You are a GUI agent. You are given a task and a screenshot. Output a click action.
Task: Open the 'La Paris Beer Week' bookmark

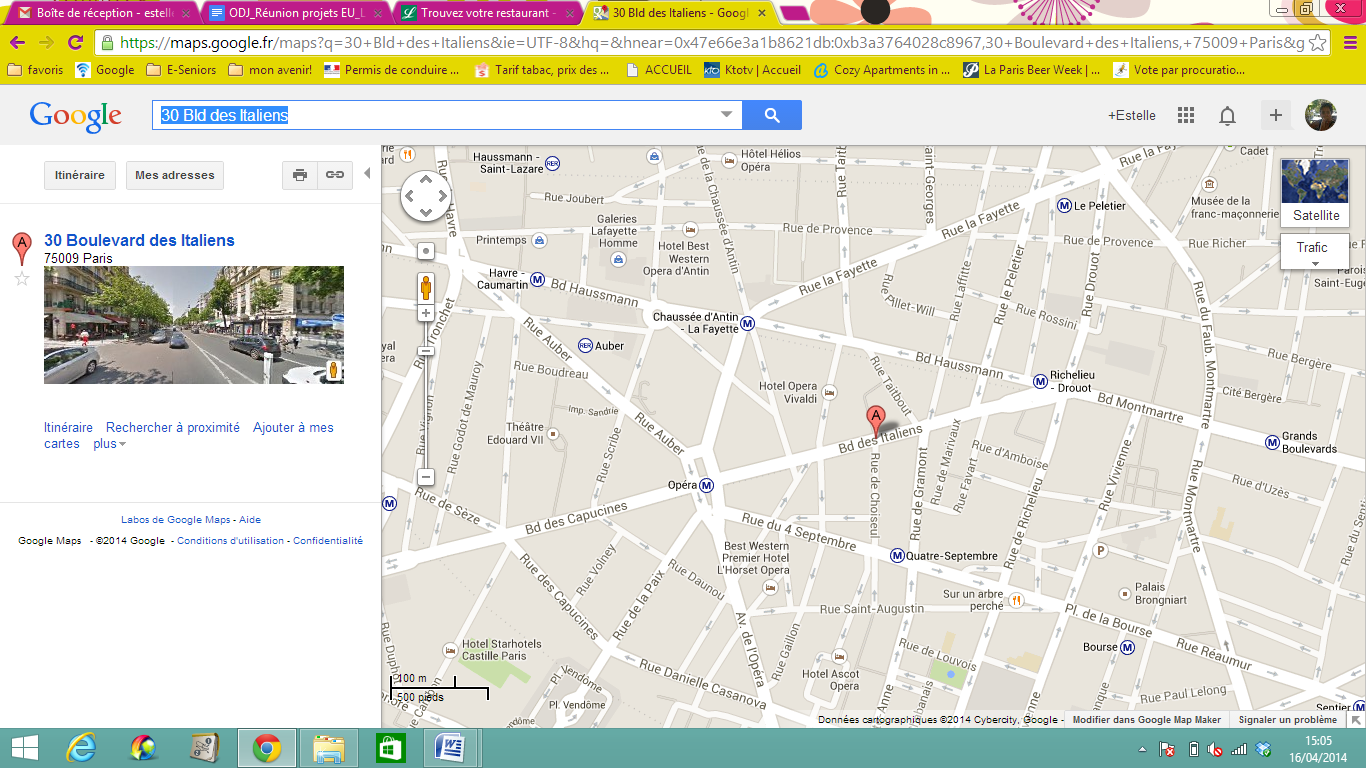click(x=1031, y=70)
